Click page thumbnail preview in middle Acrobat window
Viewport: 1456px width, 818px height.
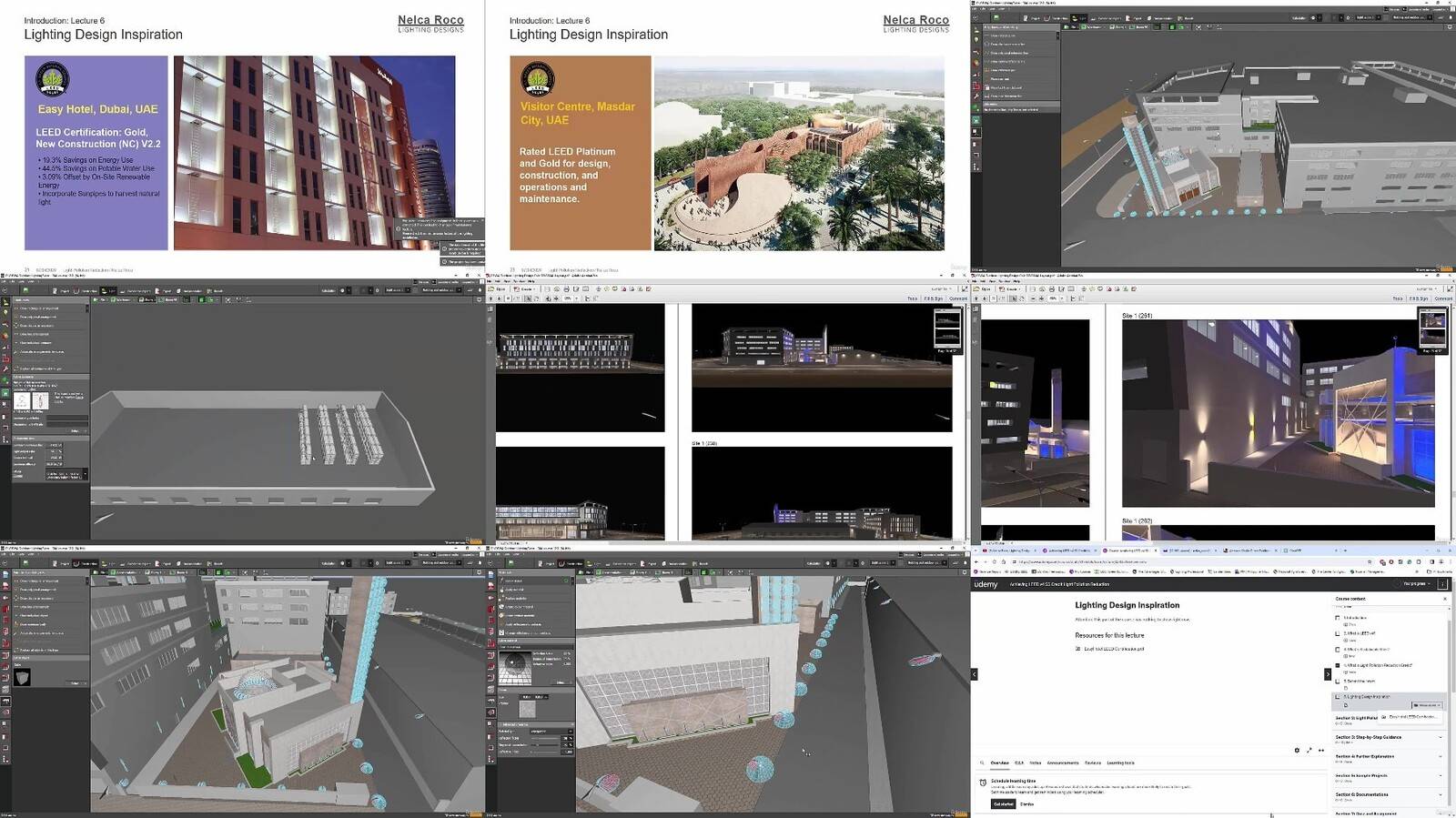click(947, 330)
